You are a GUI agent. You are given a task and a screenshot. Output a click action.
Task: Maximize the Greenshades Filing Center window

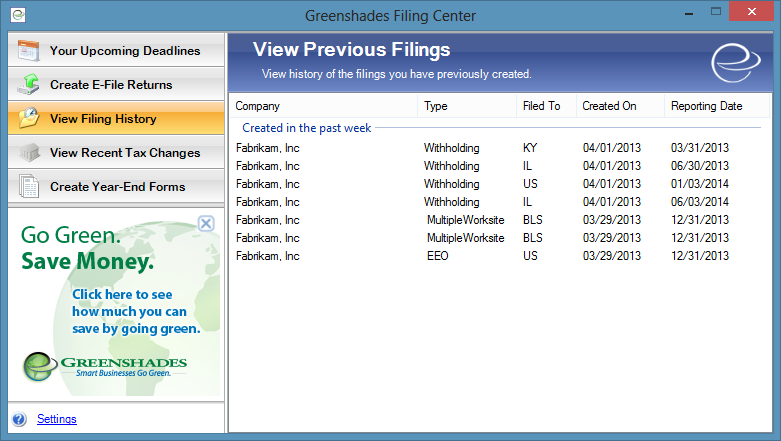(x=716, y=12)
